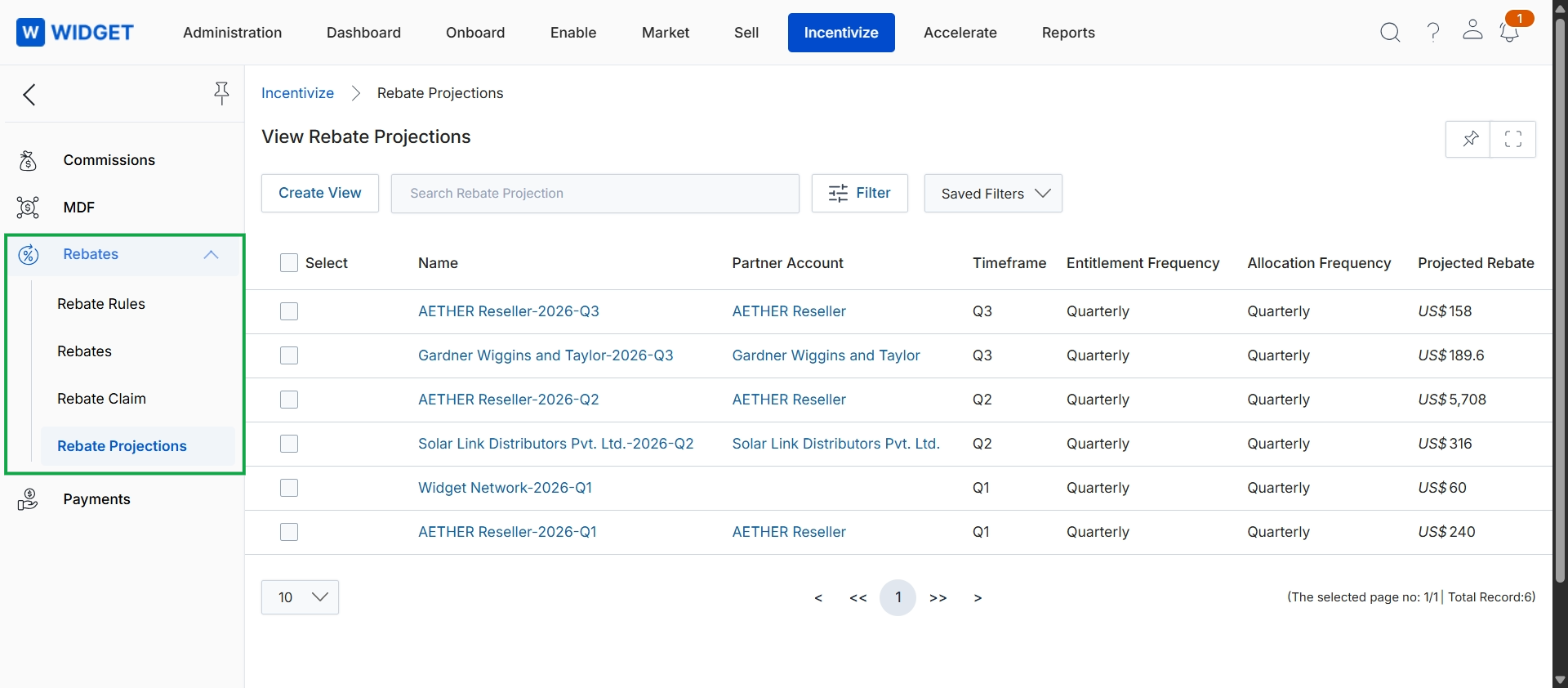Go to next page arrow
Viewport: 1568px width, 688px height.
coord(978,598)
